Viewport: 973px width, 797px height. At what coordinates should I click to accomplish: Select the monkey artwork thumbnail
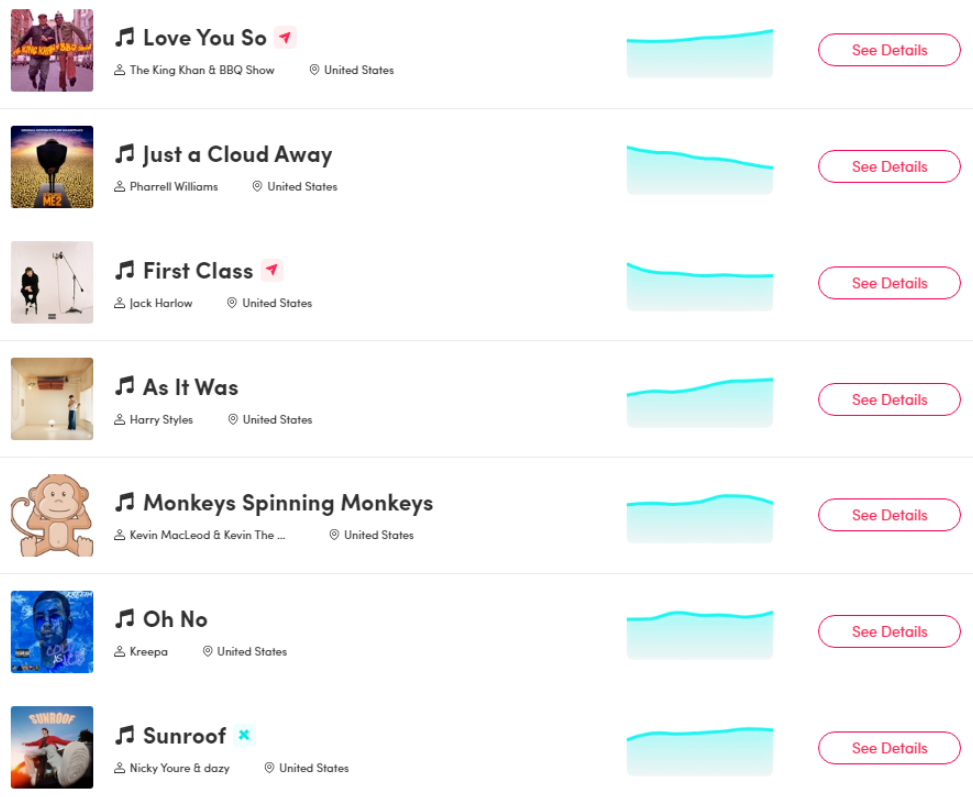coord(52,515)
